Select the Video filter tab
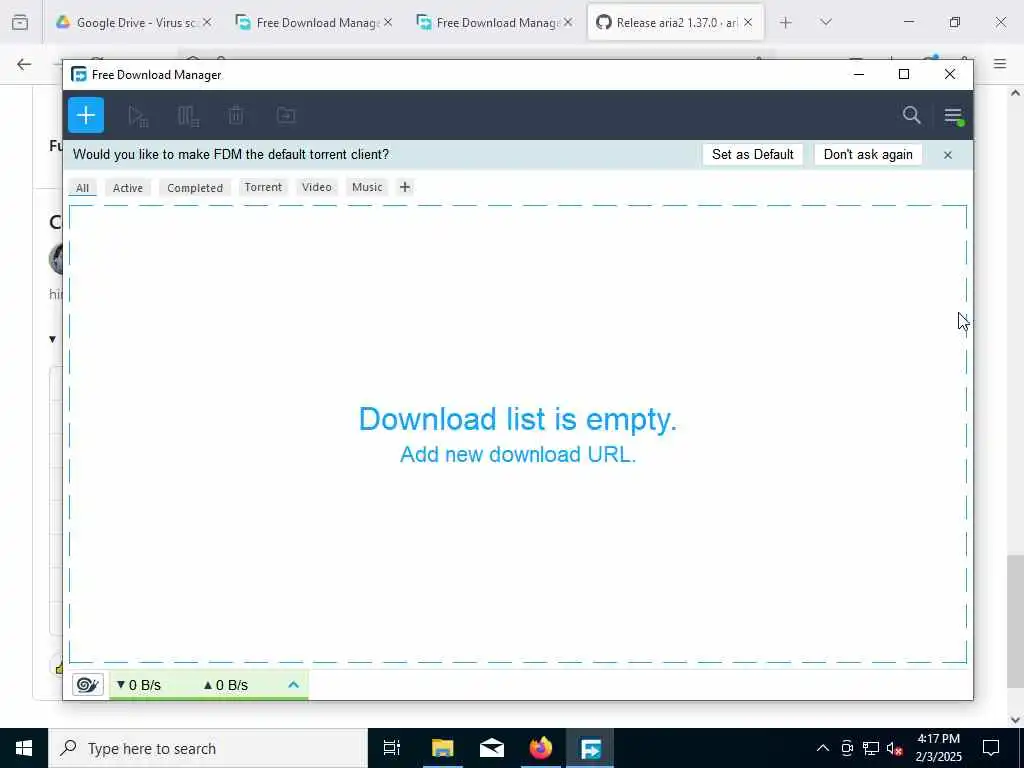Image resolution: width=1024 pixels, height=768 pixels. (x=317, y=187)
